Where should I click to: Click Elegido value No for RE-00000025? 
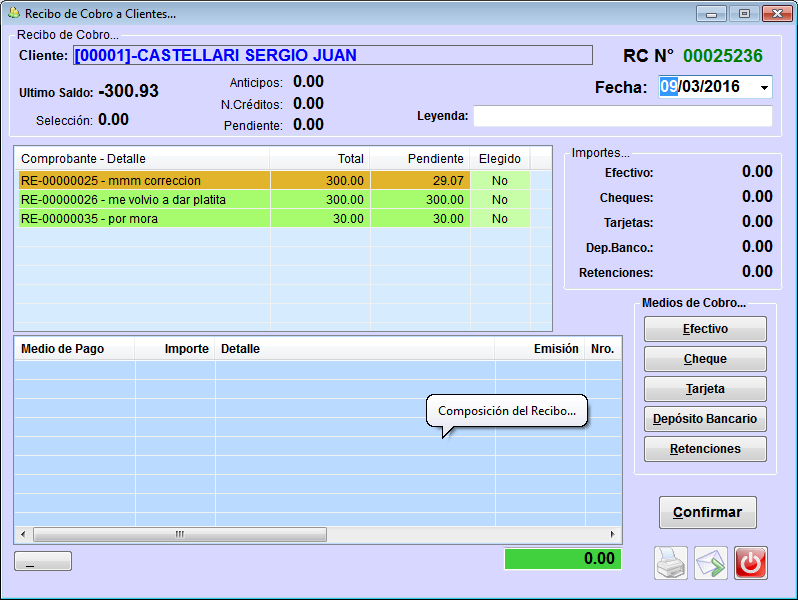pos(500,181)
